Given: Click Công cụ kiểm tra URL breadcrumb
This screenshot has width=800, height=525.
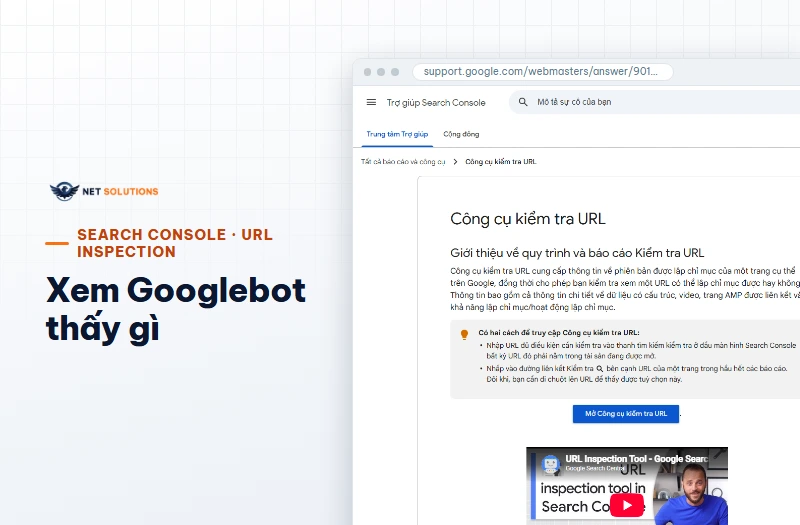Looking at the screenshot, I should point(501,162).
